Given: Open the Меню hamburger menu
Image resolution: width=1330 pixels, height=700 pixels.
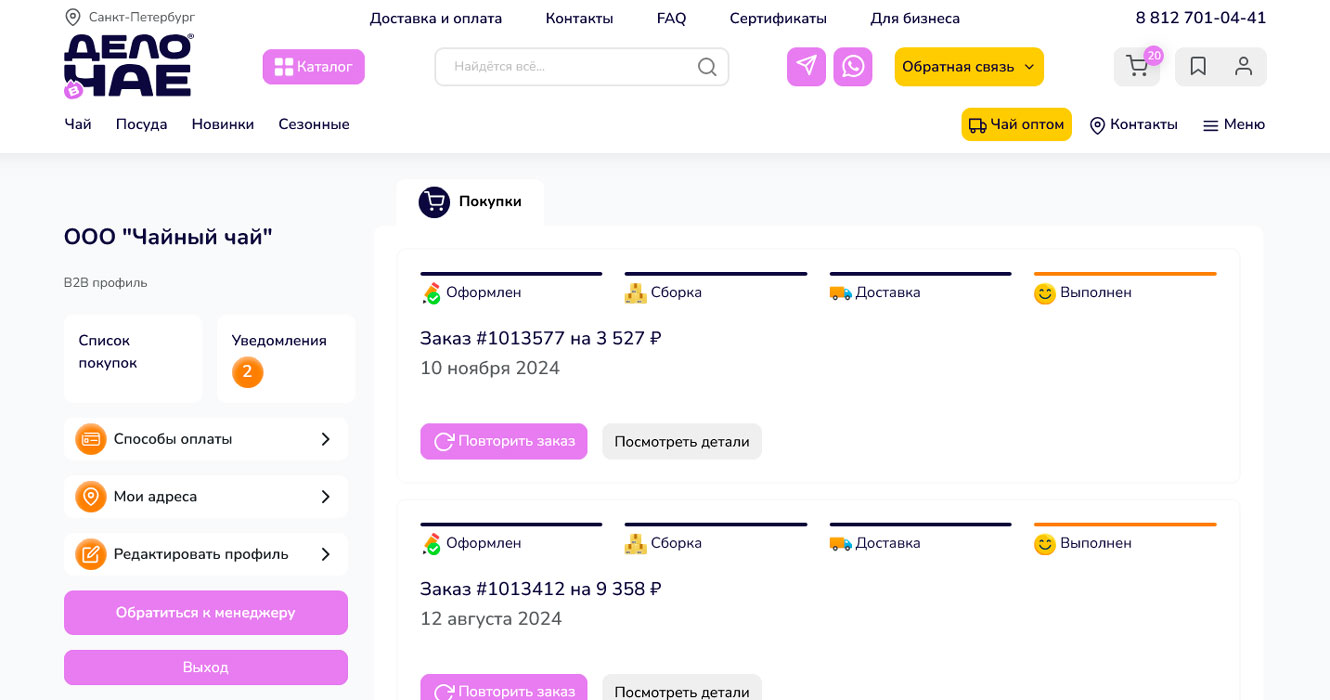Looking at the screenshot, I should [1234, 125].
